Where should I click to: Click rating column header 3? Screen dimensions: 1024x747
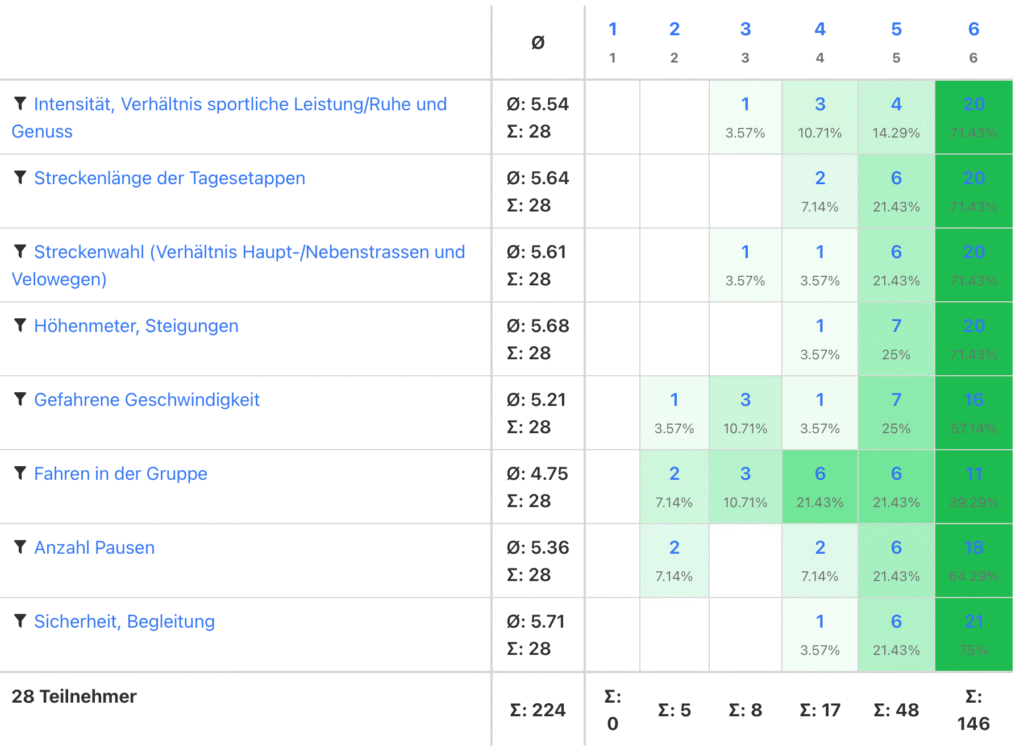pyautogui.click(x=745, y=30)
